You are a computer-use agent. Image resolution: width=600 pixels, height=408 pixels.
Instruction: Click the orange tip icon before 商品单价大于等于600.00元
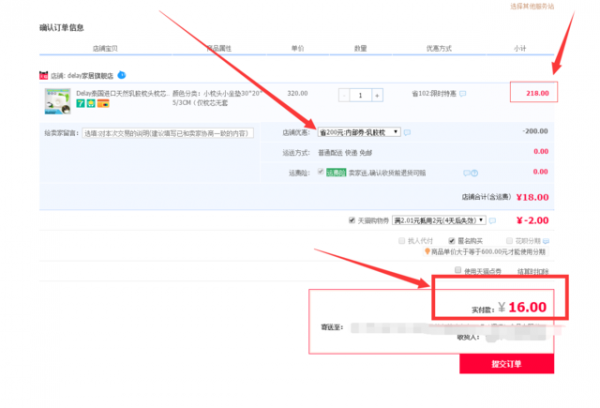(x=427, y=251)
